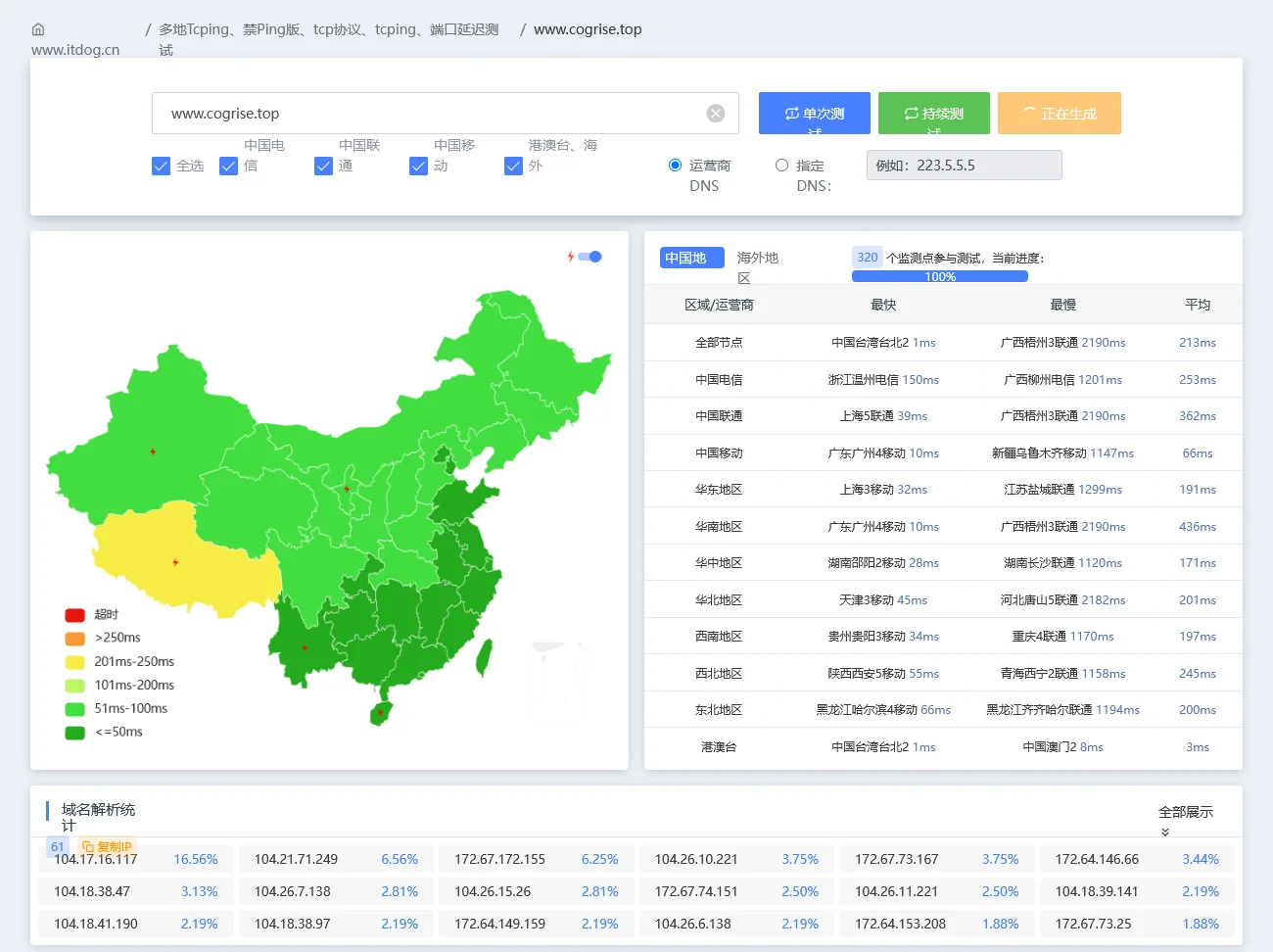Open the 多地Tcping breadcrumb link

[x=328, y=38]
